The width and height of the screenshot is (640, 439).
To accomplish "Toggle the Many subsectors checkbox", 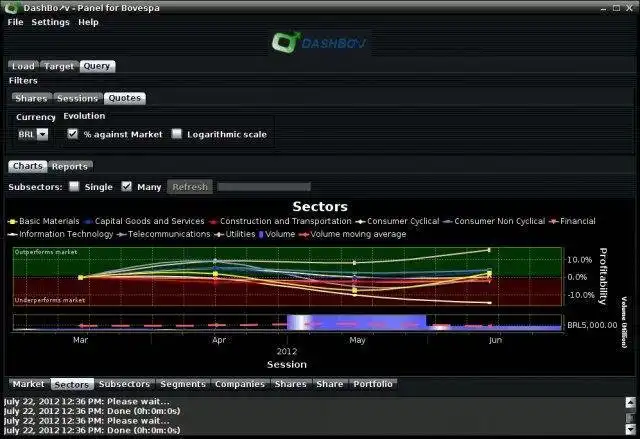I will 127,186.
